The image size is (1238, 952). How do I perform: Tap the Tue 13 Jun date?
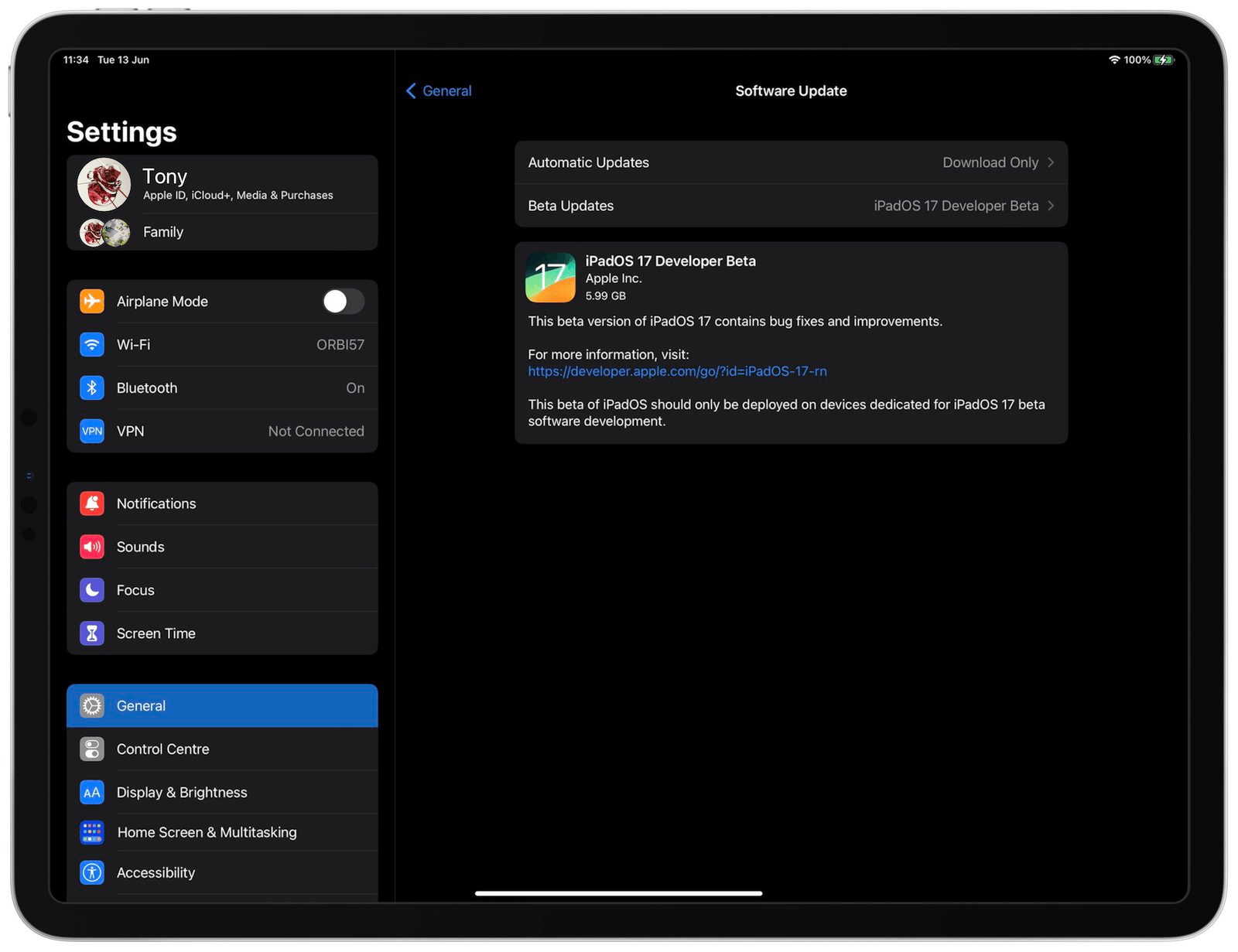click(x=123, y=60)
